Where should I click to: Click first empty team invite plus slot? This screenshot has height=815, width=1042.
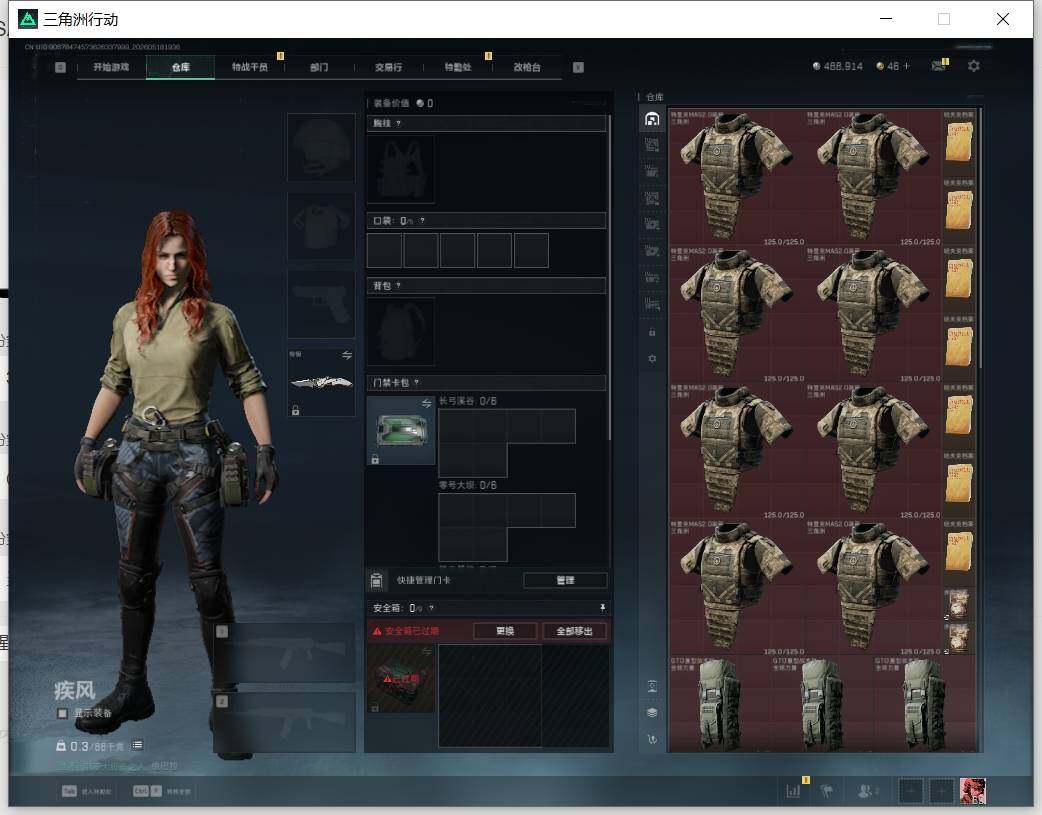(911, 791)
